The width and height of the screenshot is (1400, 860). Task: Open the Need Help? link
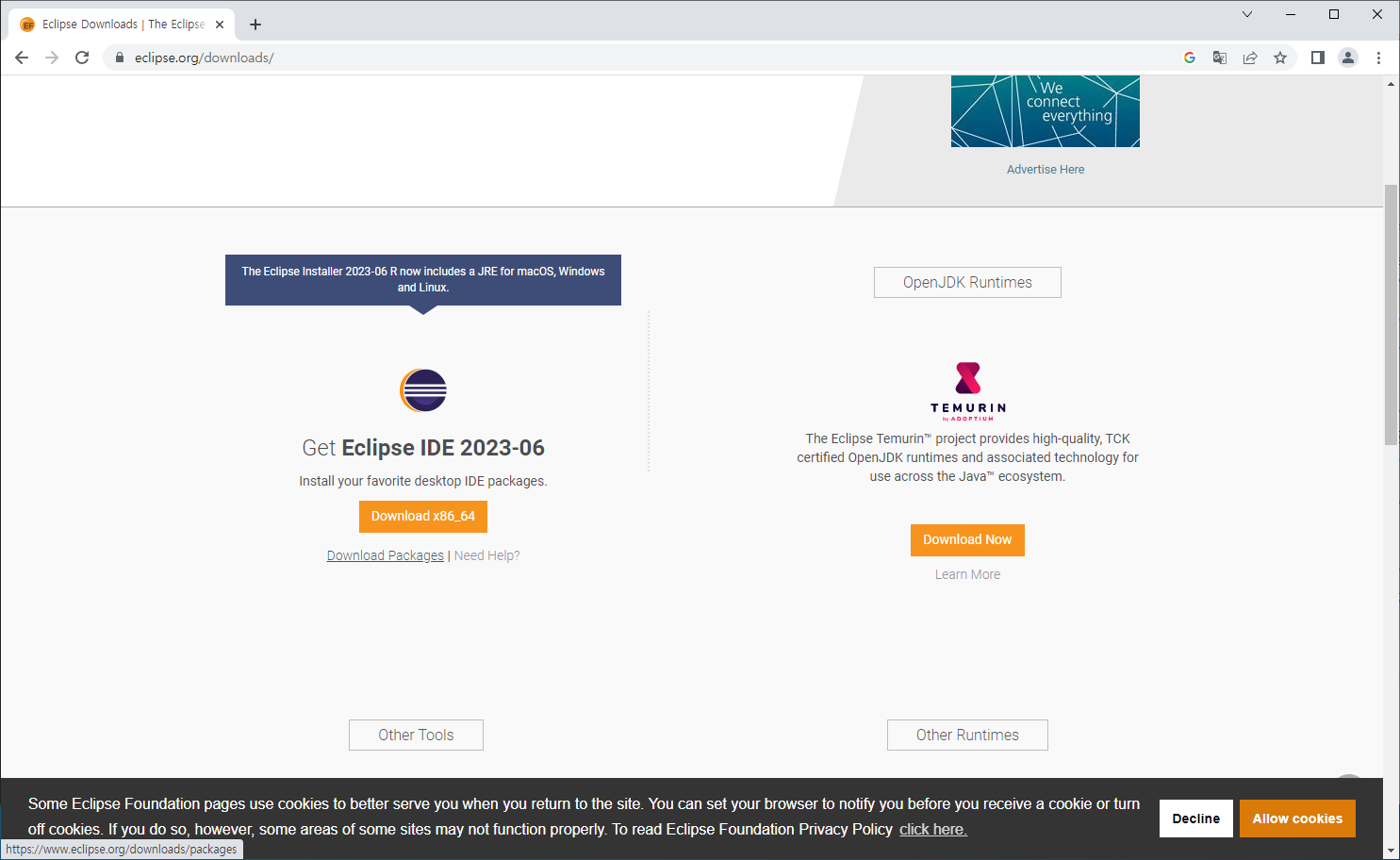(x=486, y=555)
